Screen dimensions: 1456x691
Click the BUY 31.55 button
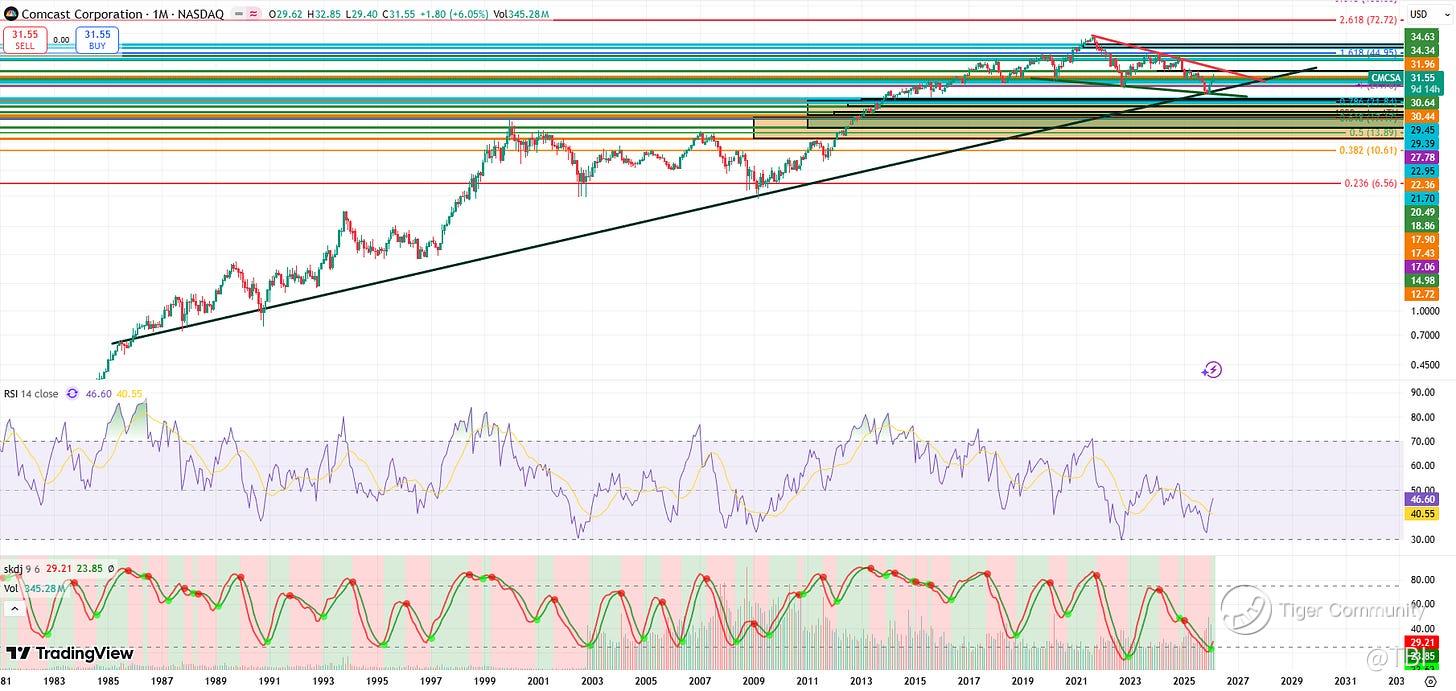click(x=97, y=40)
